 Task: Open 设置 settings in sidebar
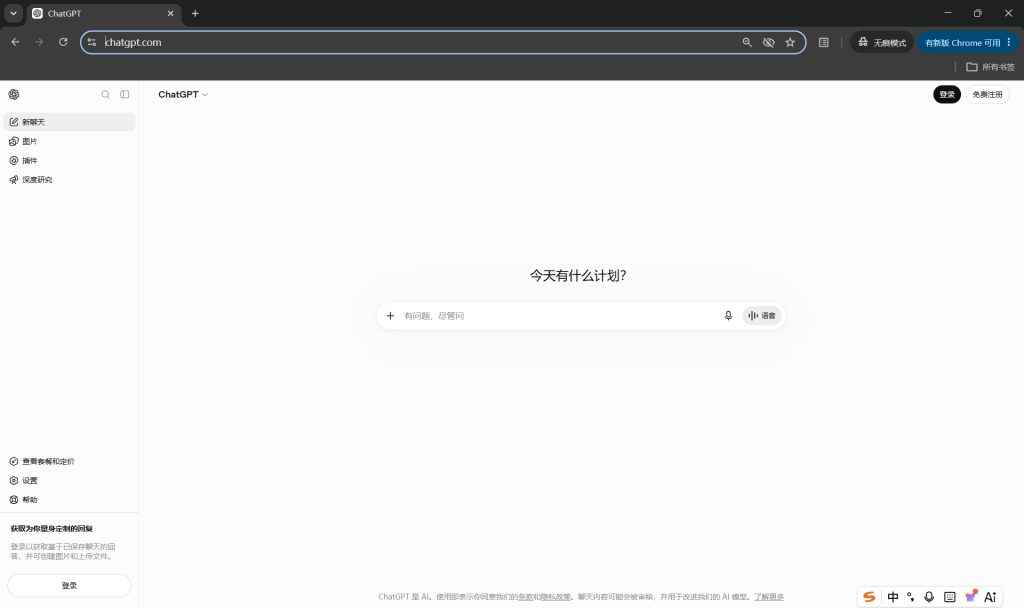point(69,480)
